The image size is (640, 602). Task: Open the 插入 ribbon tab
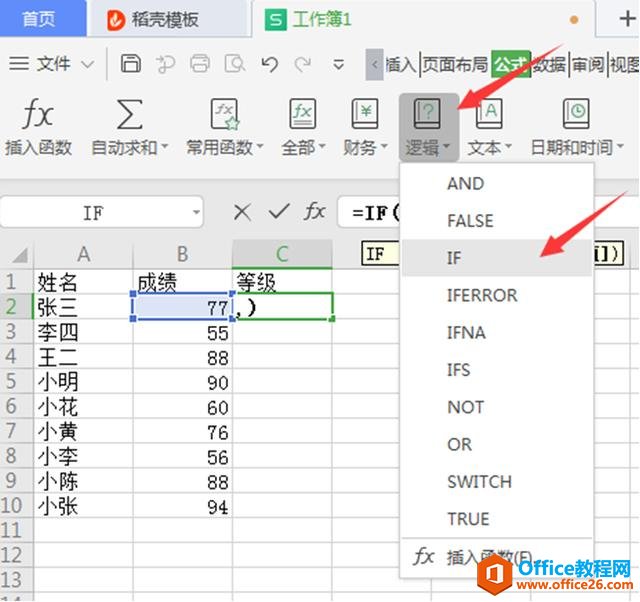401,64
